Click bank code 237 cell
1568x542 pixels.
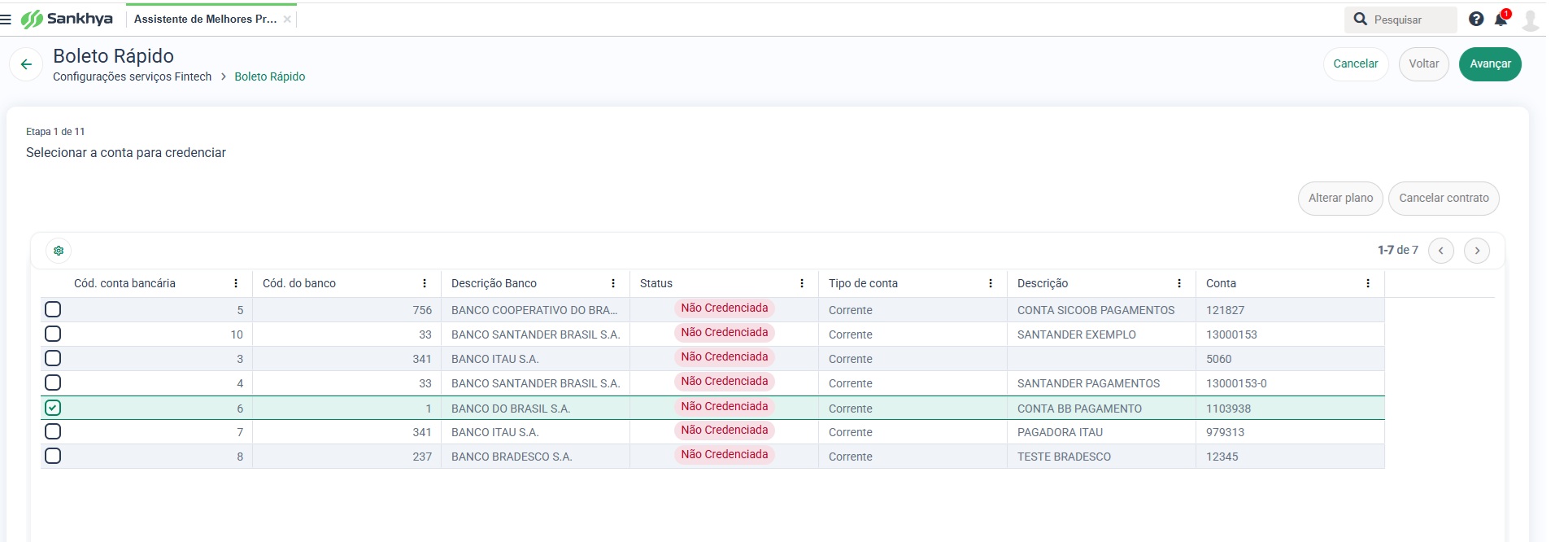(347, 457)
